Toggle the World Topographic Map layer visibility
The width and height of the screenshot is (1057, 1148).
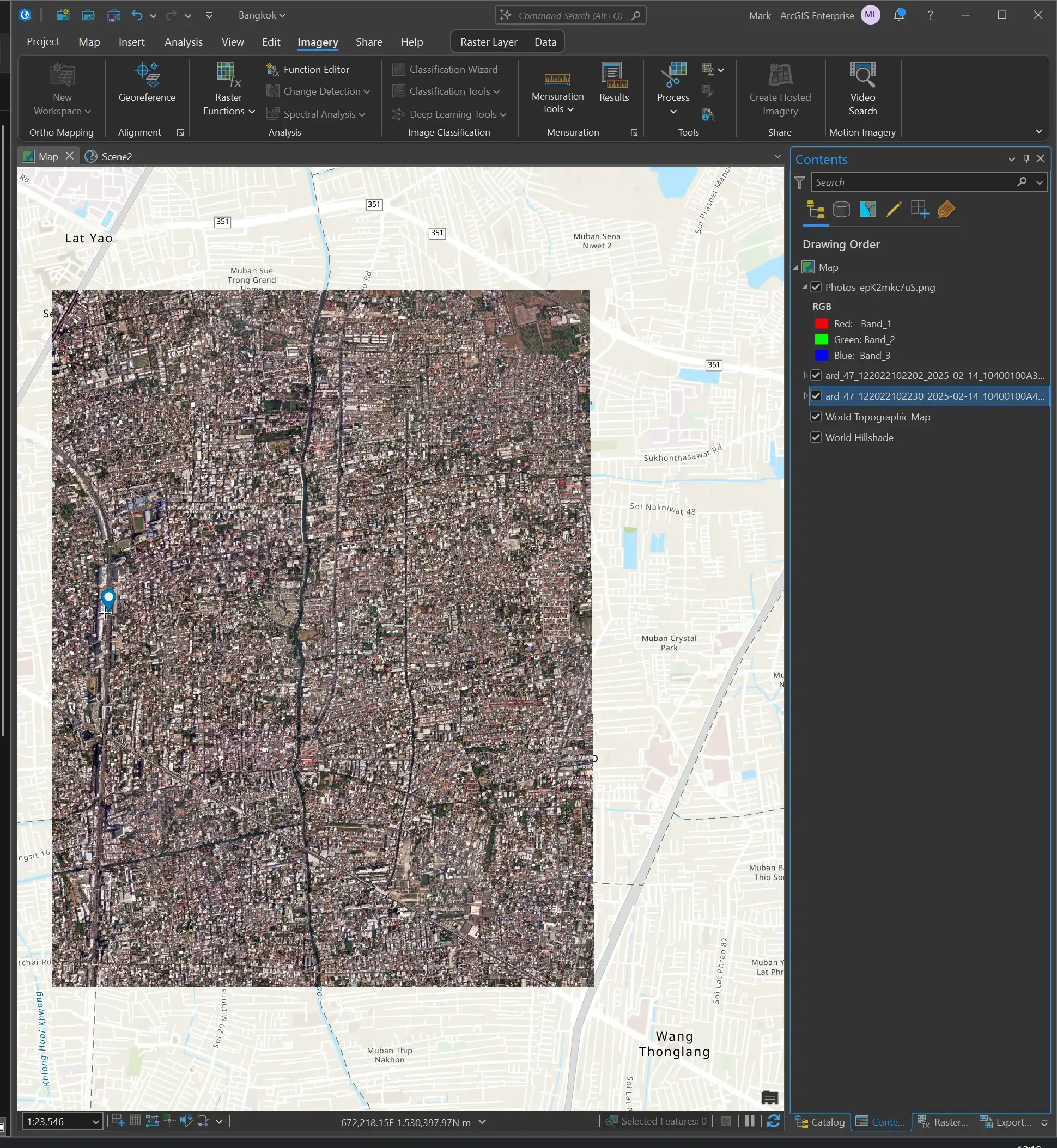(x=816, y=417)
